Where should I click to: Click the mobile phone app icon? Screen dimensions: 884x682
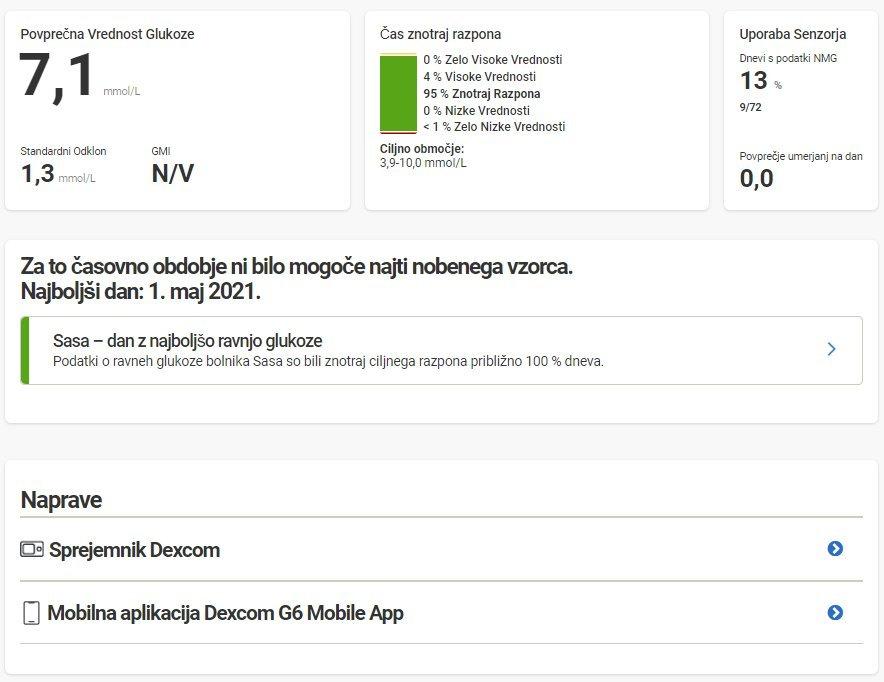pos(31,613)
